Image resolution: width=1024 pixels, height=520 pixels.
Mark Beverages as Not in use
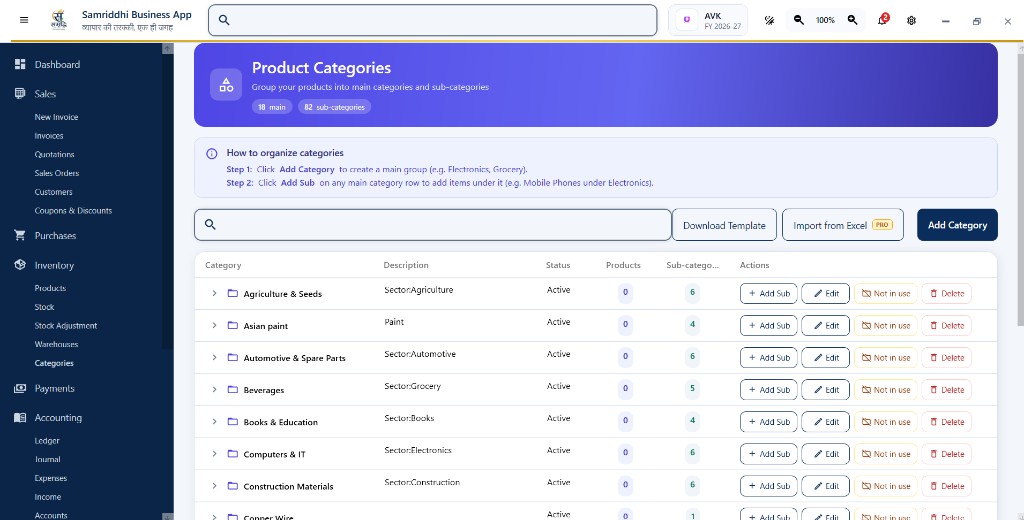point(886,389)
